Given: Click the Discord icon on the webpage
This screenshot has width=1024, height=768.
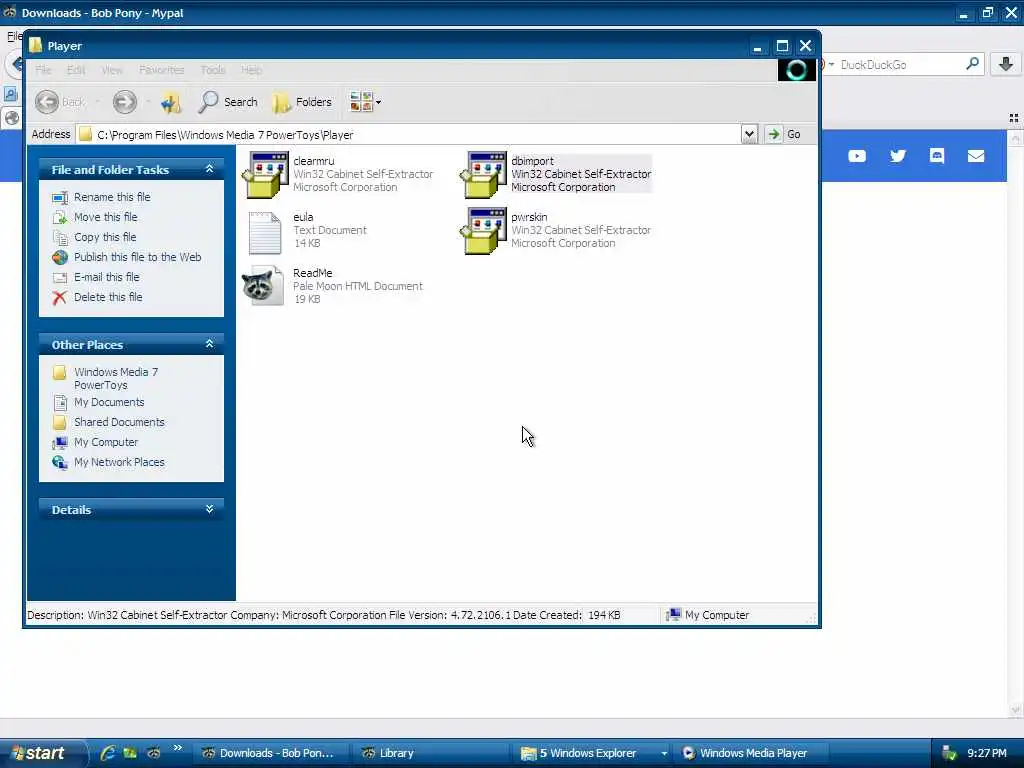Looking at the screenshot, I should [x=936, y=155].
